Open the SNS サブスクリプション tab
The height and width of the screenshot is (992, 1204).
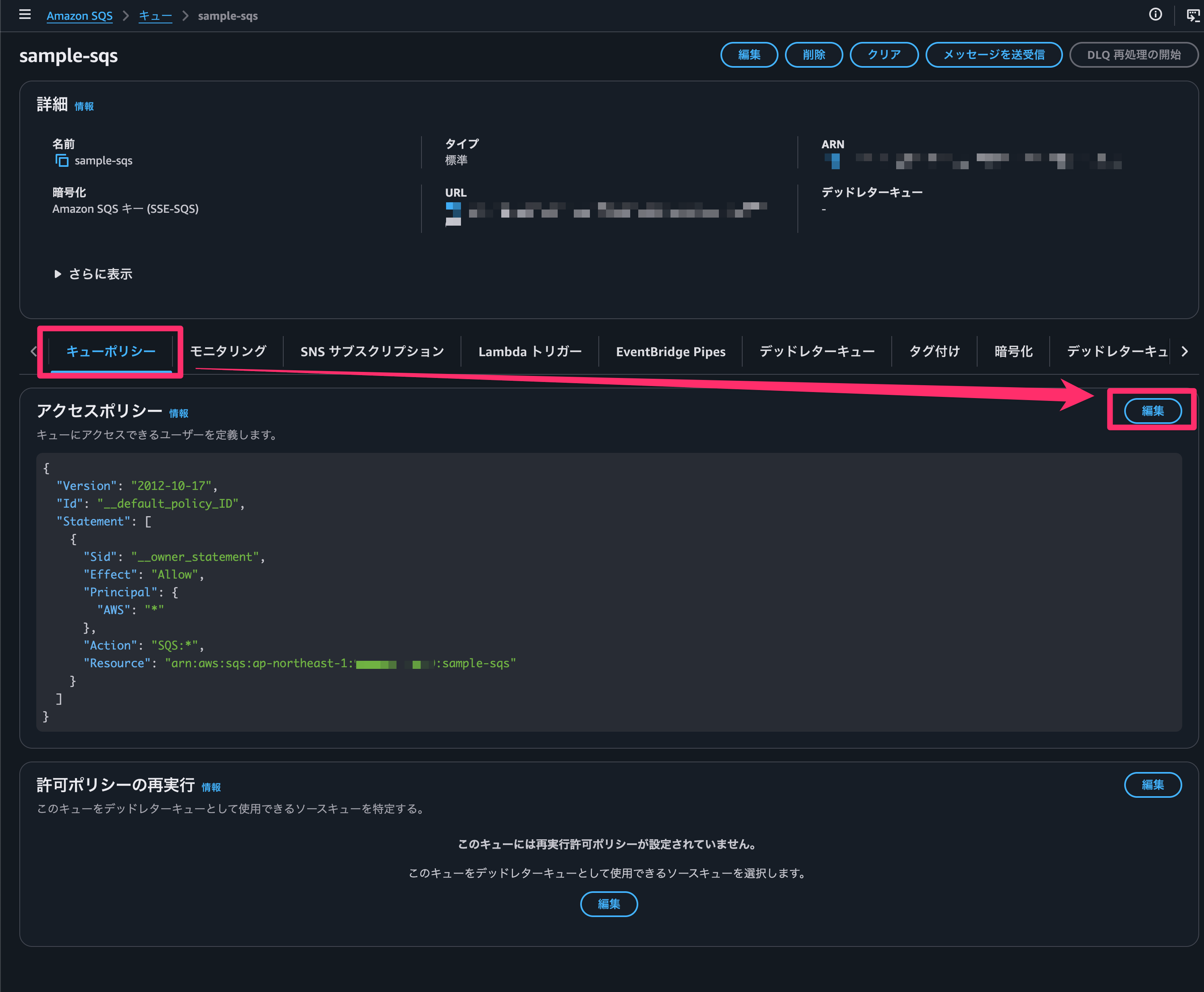pos(372,351)
